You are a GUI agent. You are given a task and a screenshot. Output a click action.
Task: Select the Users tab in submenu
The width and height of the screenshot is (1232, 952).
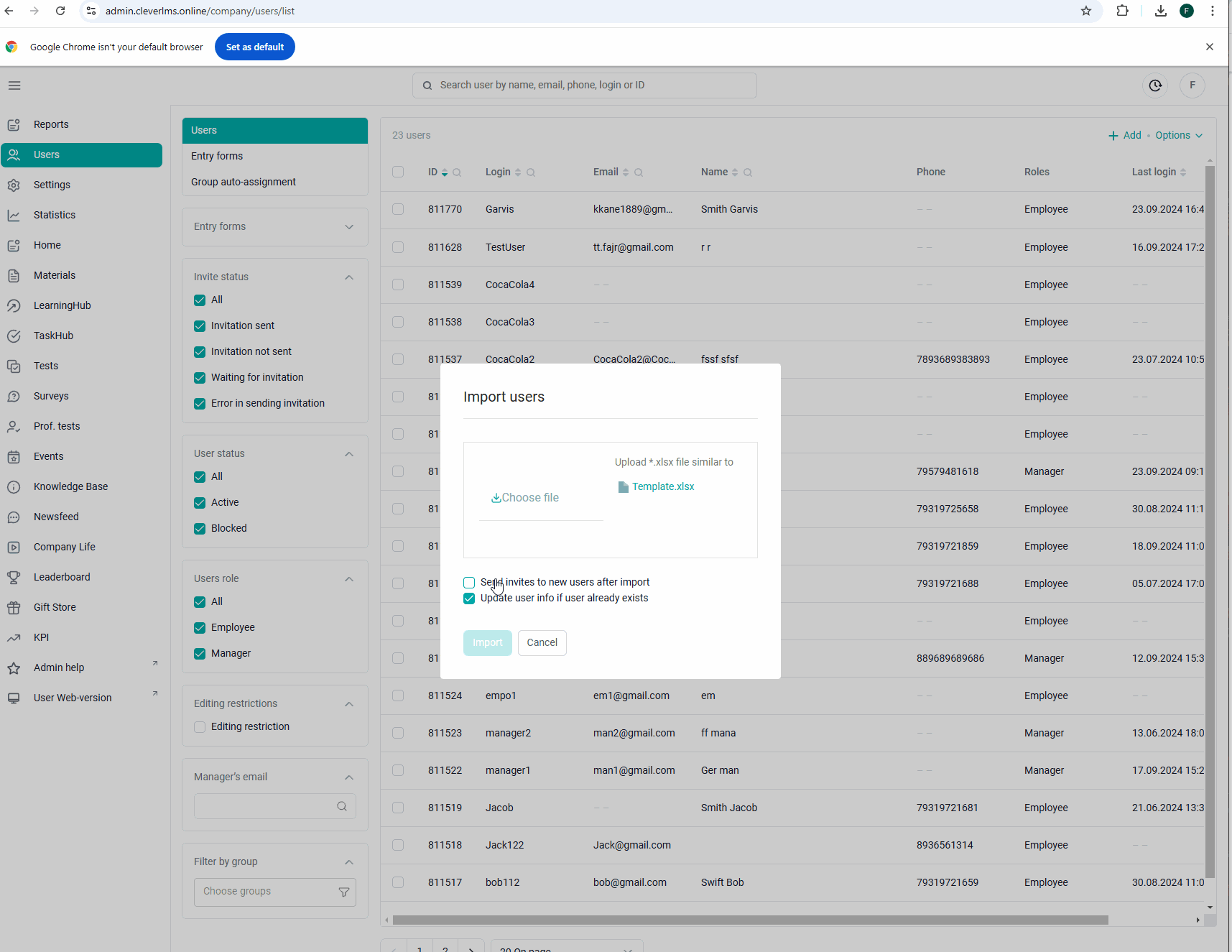pos(275,130)
